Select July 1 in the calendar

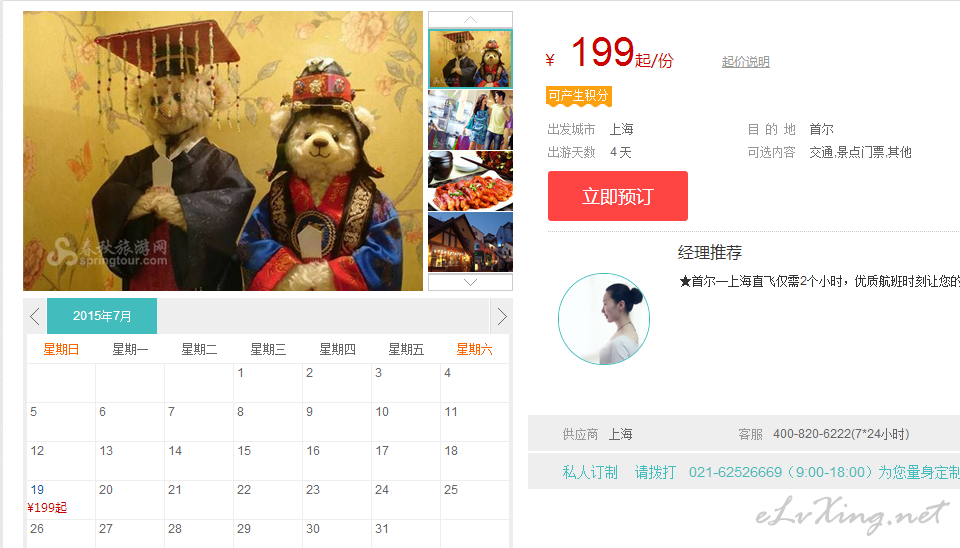[x=268, y=383]
